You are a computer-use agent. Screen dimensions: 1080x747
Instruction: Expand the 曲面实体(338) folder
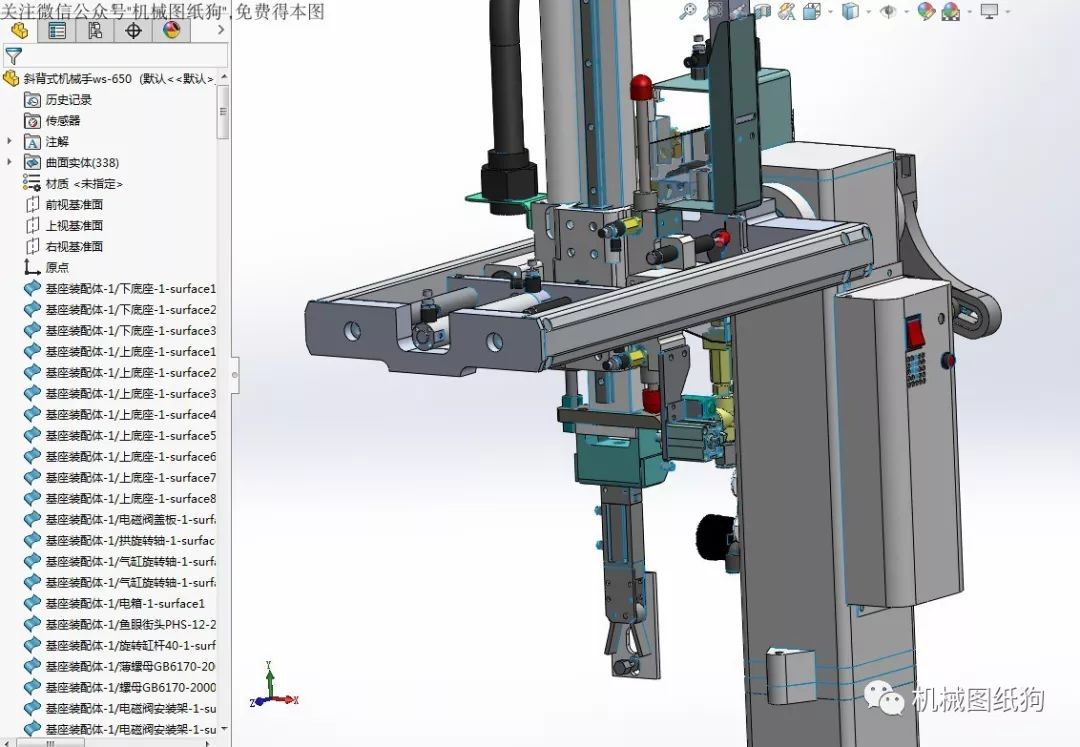point(9,162)
